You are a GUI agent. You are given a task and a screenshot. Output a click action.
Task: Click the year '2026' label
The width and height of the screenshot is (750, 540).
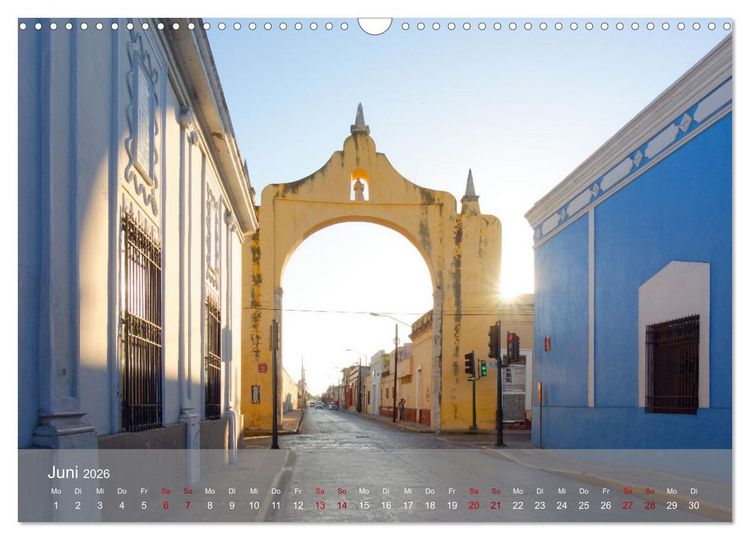(x=97, y=474)
